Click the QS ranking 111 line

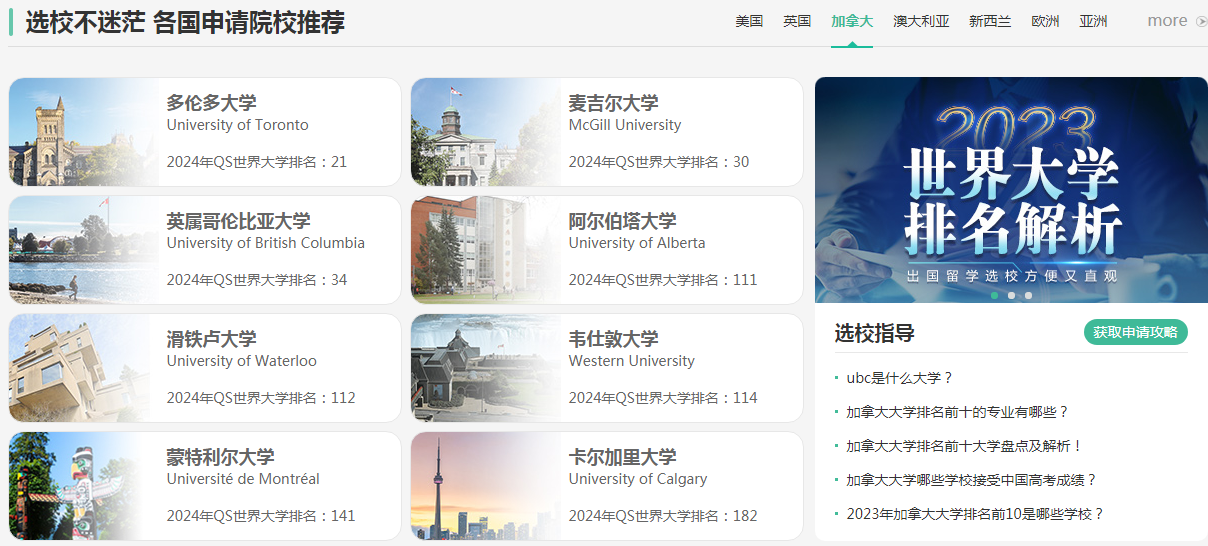[x=663, y=280]
